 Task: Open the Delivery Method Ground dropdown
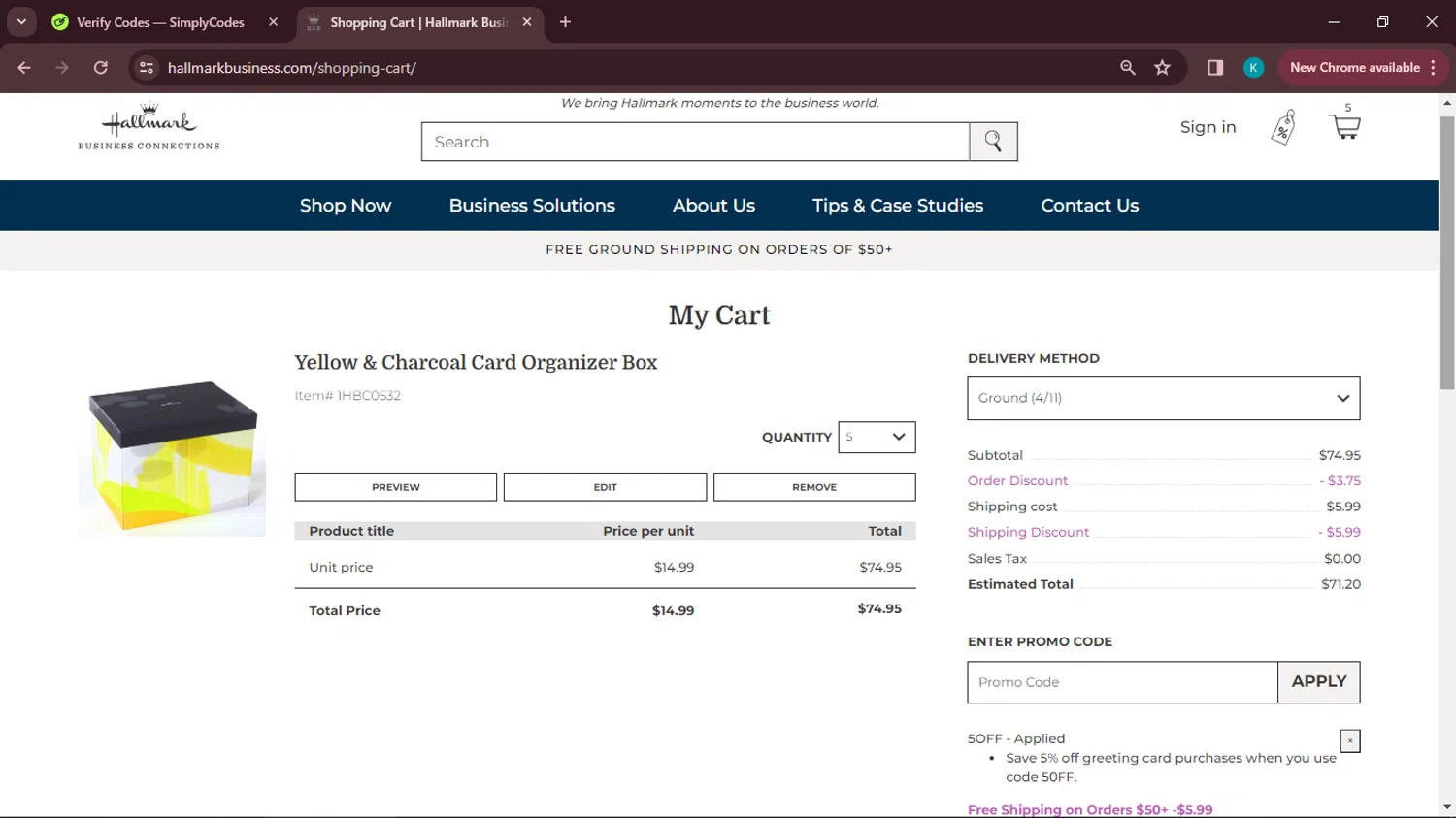(x=1164, y=398)
